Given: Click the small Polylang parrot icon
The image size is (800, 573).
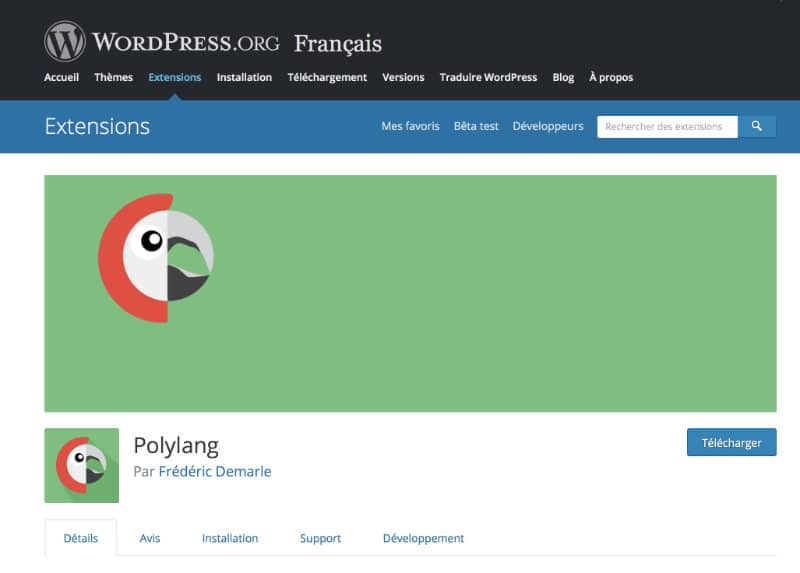Looking at the screenshot, I should (82, 465).
